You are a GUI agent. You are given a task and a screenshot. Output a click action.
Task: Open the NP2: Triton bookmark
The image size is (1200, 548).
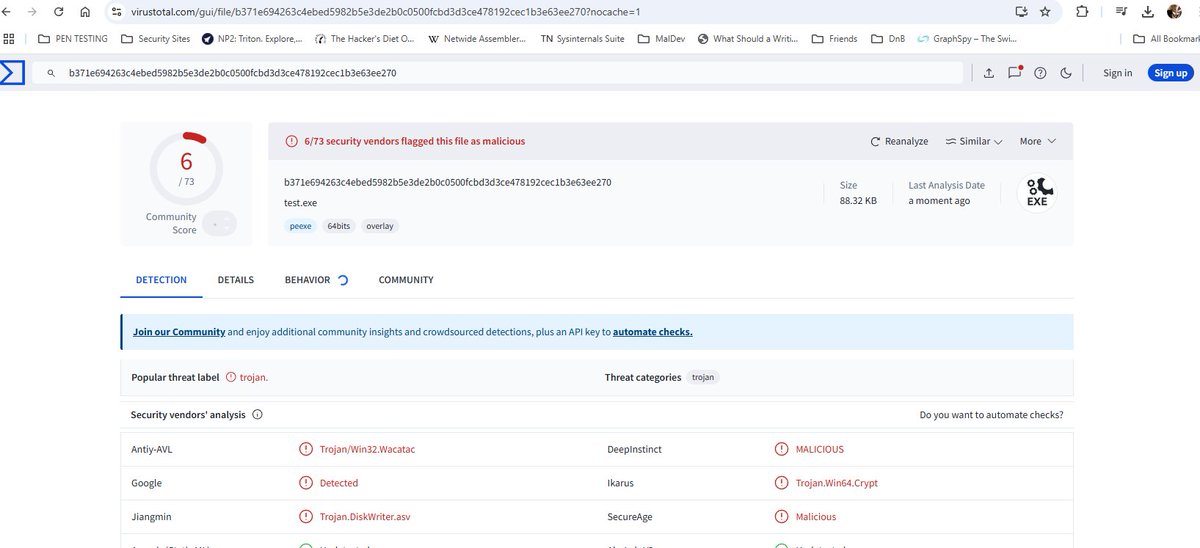pos(252,39)
